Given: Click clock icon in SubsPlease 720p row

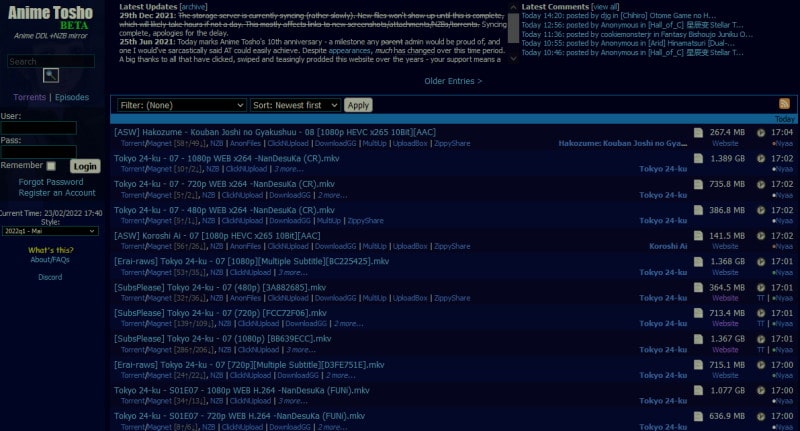Looking at the screenshot, I should 761,313.
